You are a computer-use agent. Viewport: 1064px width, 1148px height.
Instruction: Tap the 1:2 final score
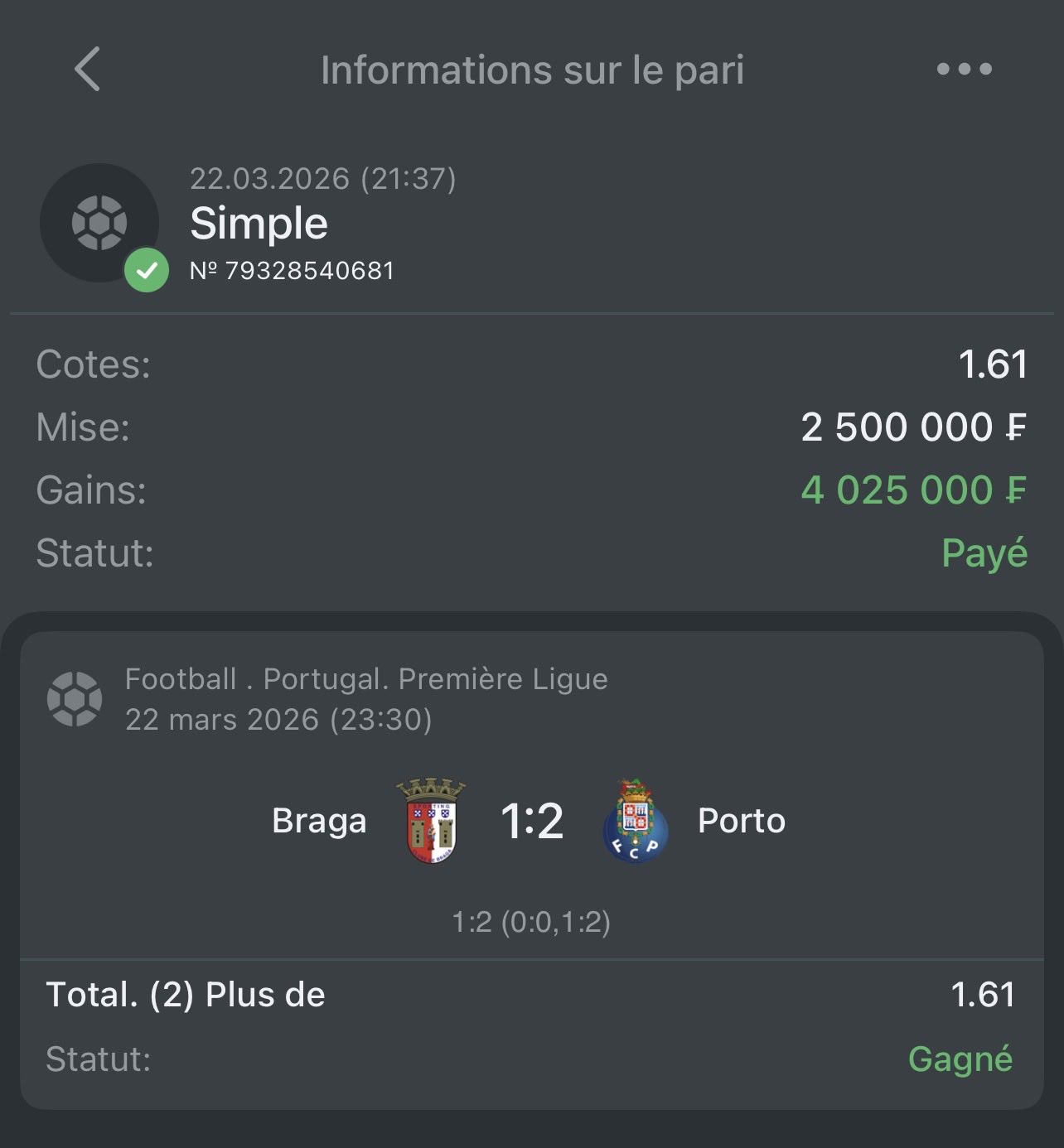click(x=532, y=821)
